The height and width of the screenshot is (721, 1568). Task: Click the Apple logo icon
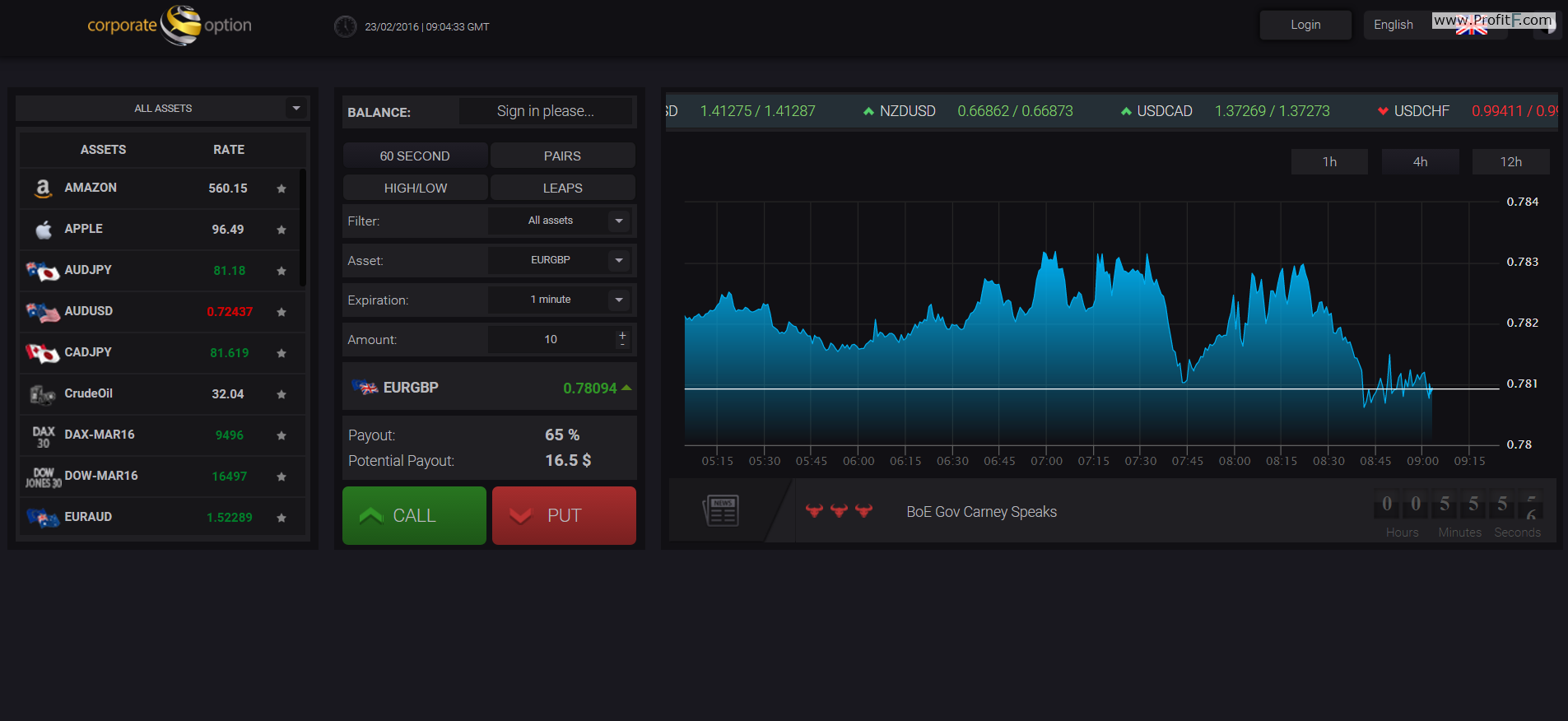(43, 230)
